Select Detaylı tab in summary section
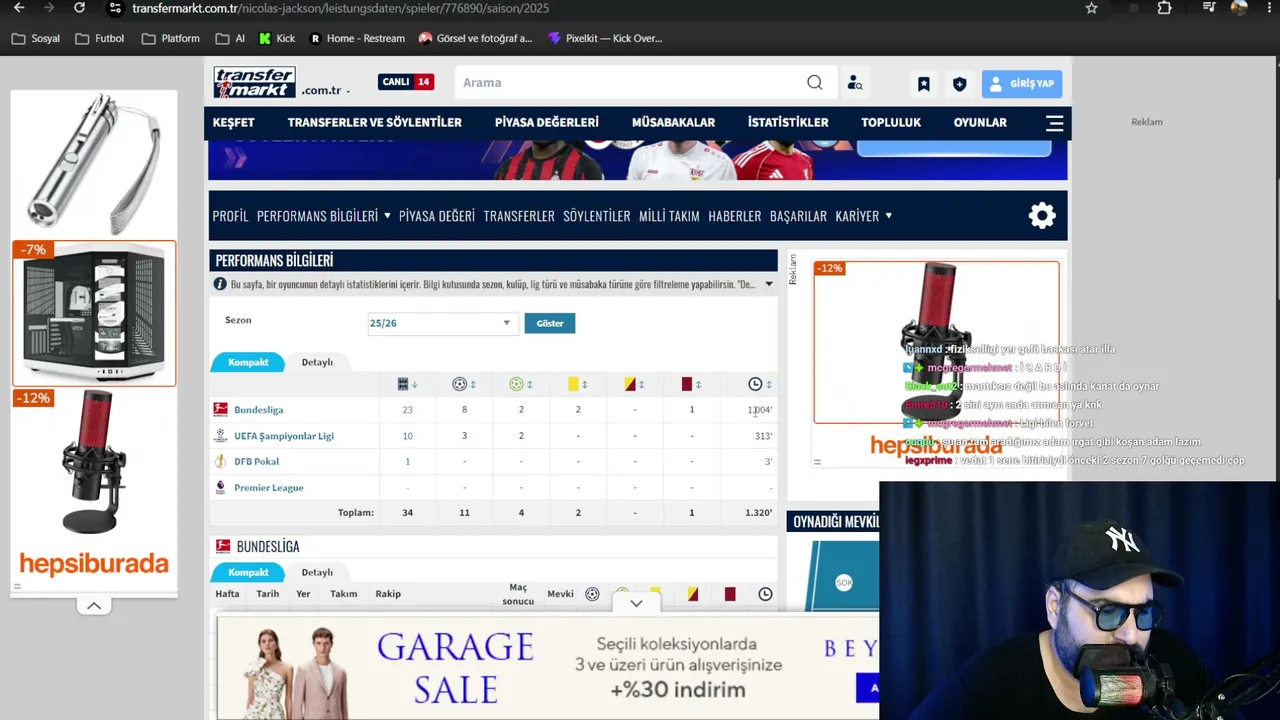The height and width of the screenshot is (720, 1280). click(317, 362)
